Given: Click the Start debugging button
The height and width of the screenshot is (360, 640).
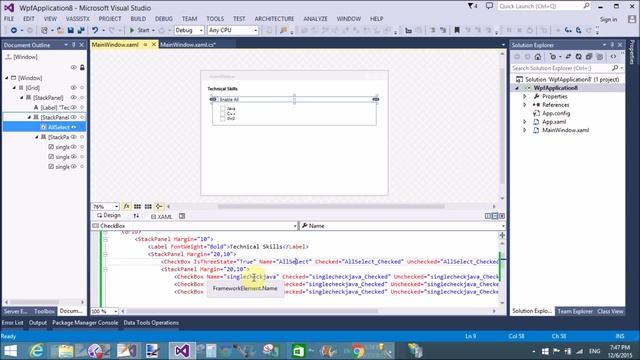Looking at the screenshot, I should coord(140,30).
